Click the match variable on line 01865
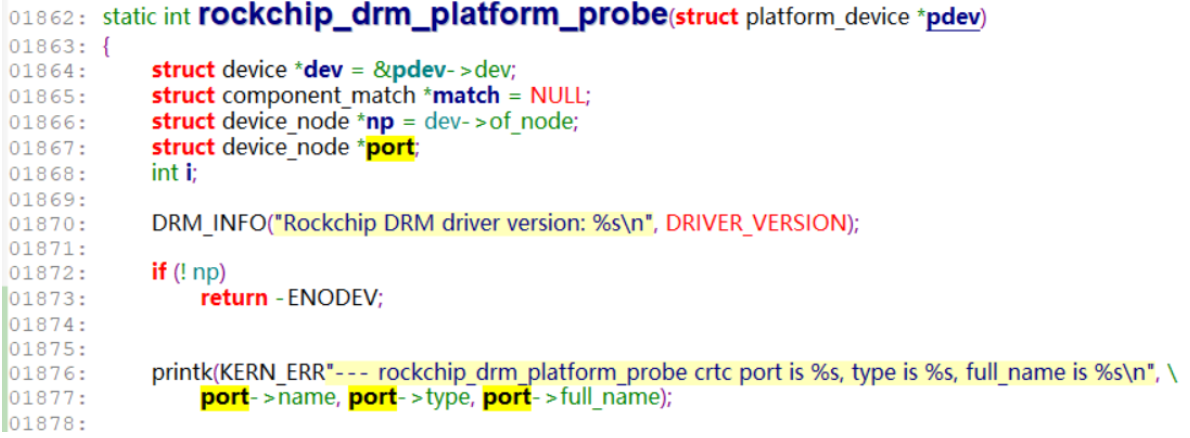This screenshot has height=438, width=1190. (466, 96)
